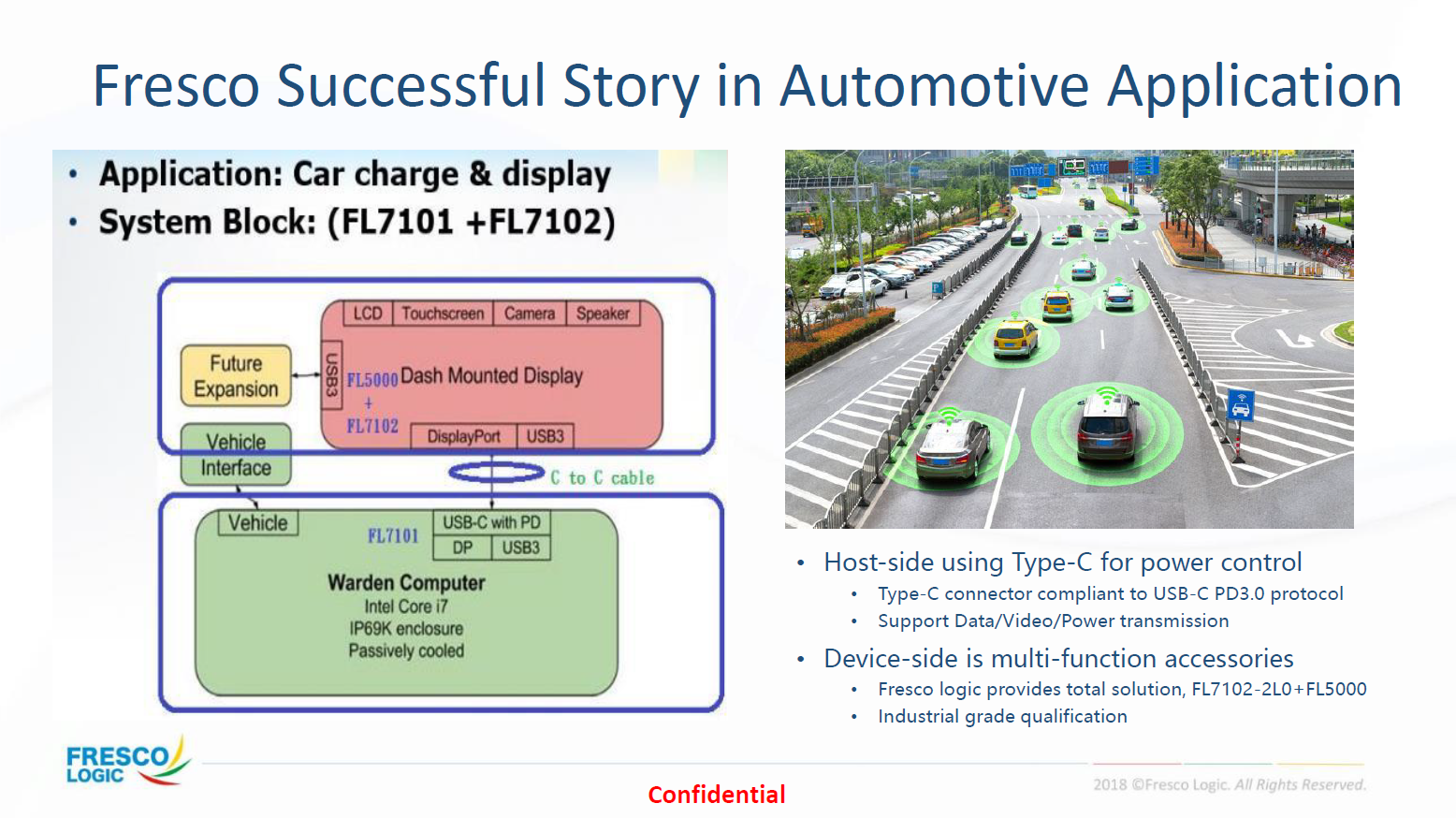This screenshot has width=1456, height=818.
Task: Click the DP box under USB-C with PD
Action: click(x=462, y=548)
